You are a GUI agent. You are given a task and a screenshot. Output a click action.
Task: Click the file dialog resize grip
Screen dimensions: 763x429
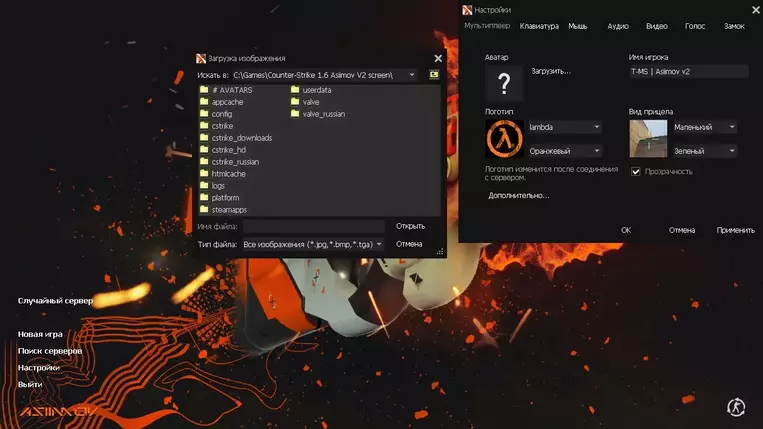click(x=440, y=251)
